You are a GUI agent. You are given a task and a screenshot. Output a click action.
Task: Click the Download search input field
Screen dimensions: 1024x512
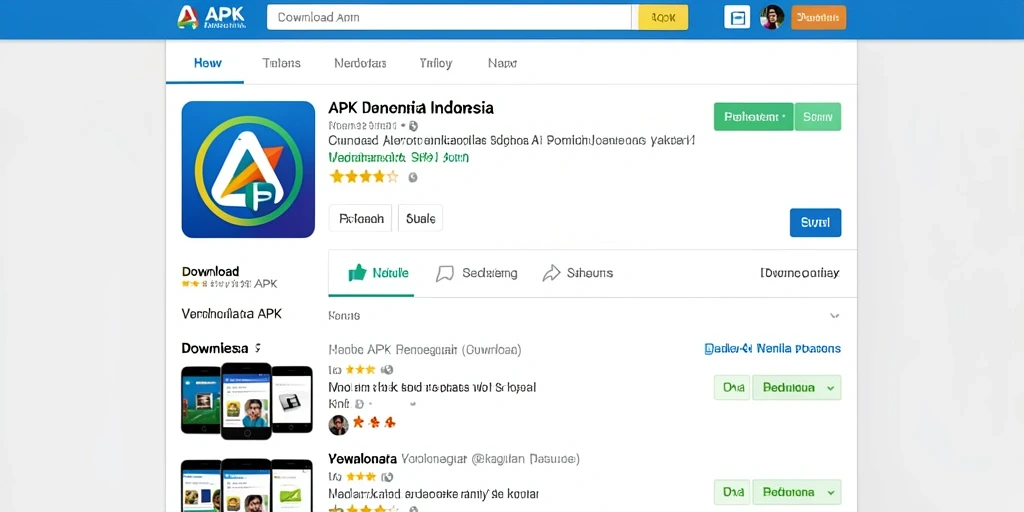click(449, 18)
